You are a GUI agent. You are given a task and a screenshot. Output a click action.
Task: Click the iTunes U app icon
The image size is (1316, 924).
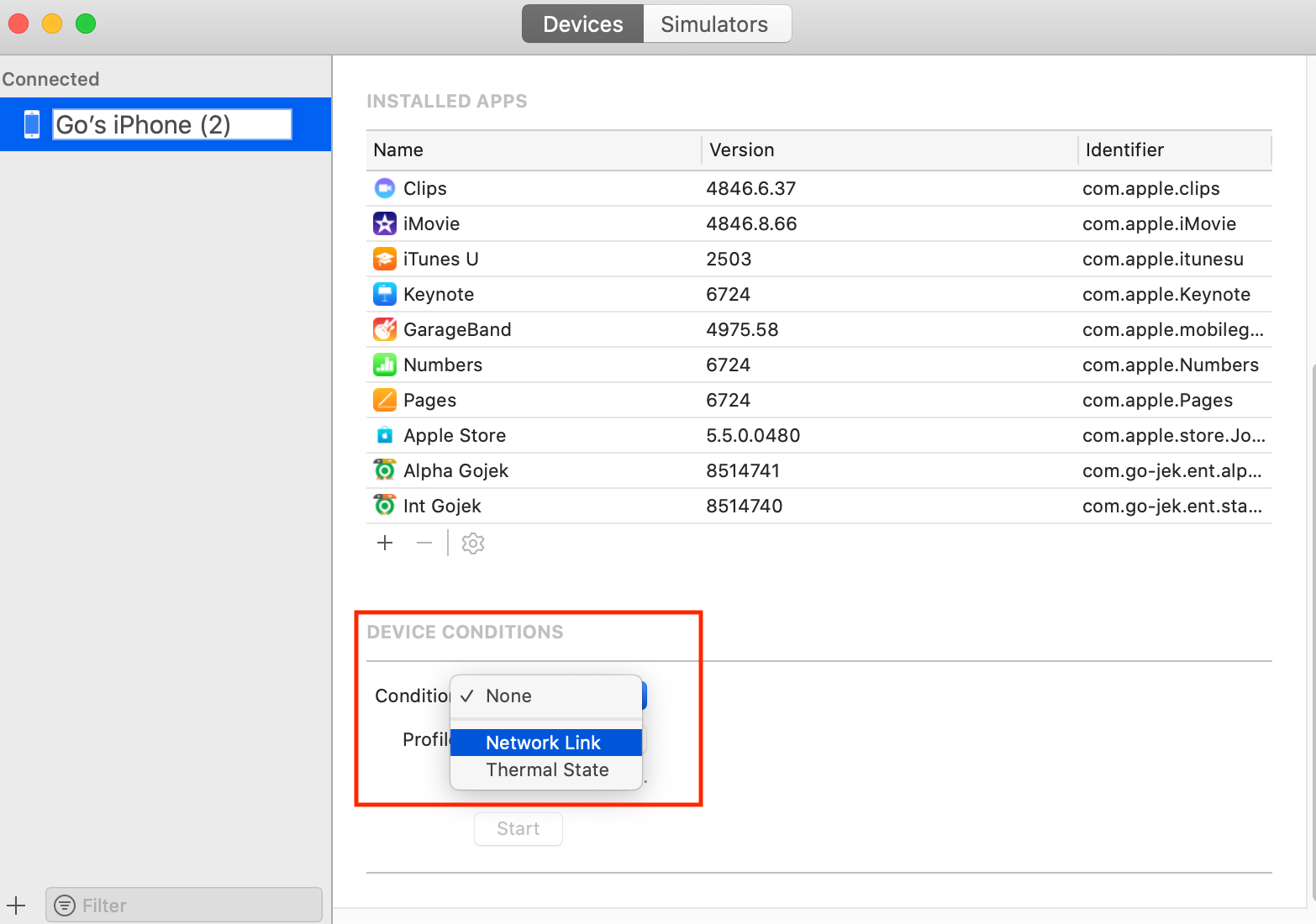385,259
